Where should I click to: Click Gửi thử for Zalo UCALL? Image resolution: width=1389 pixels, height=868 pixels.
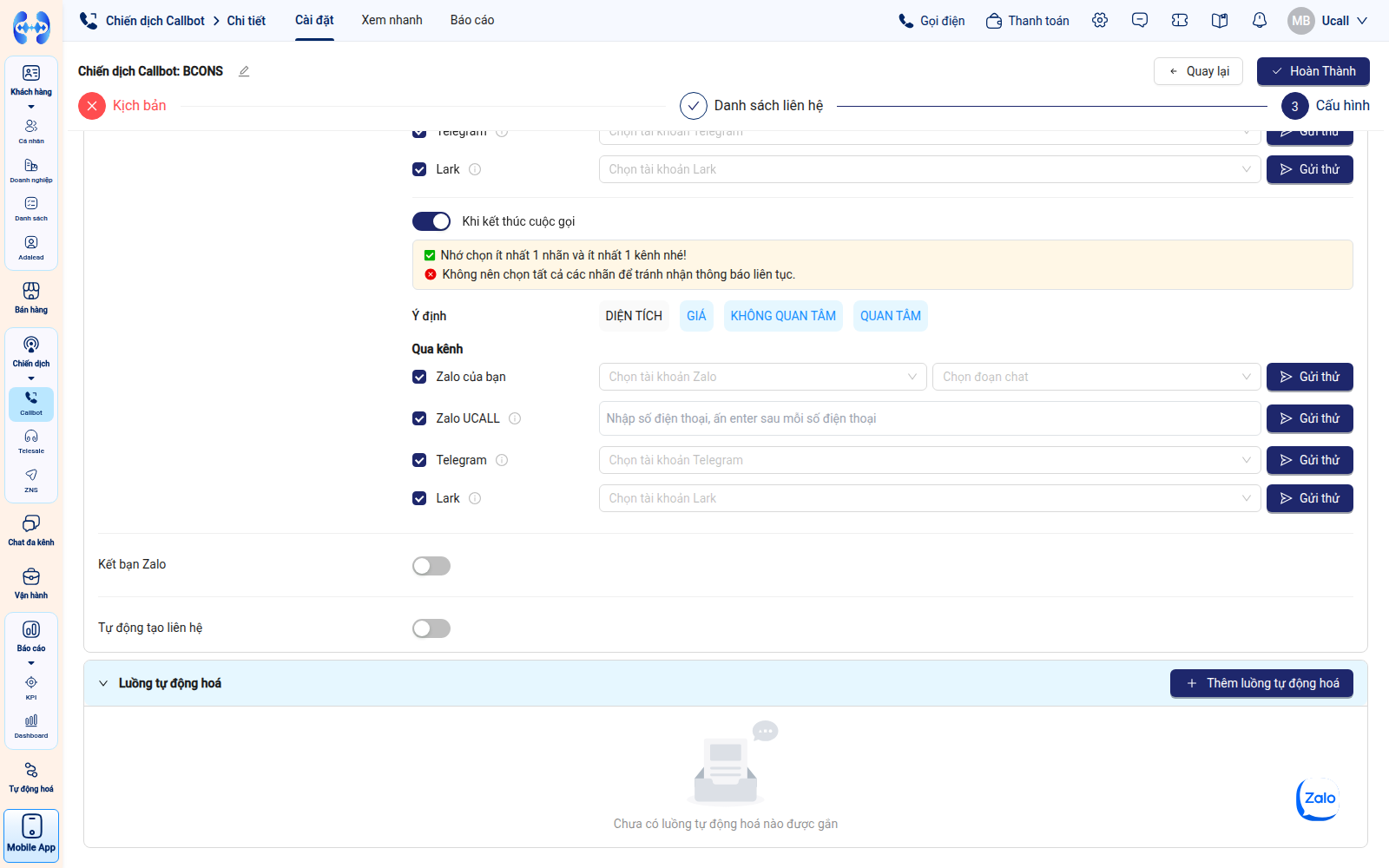[1310, 418]
